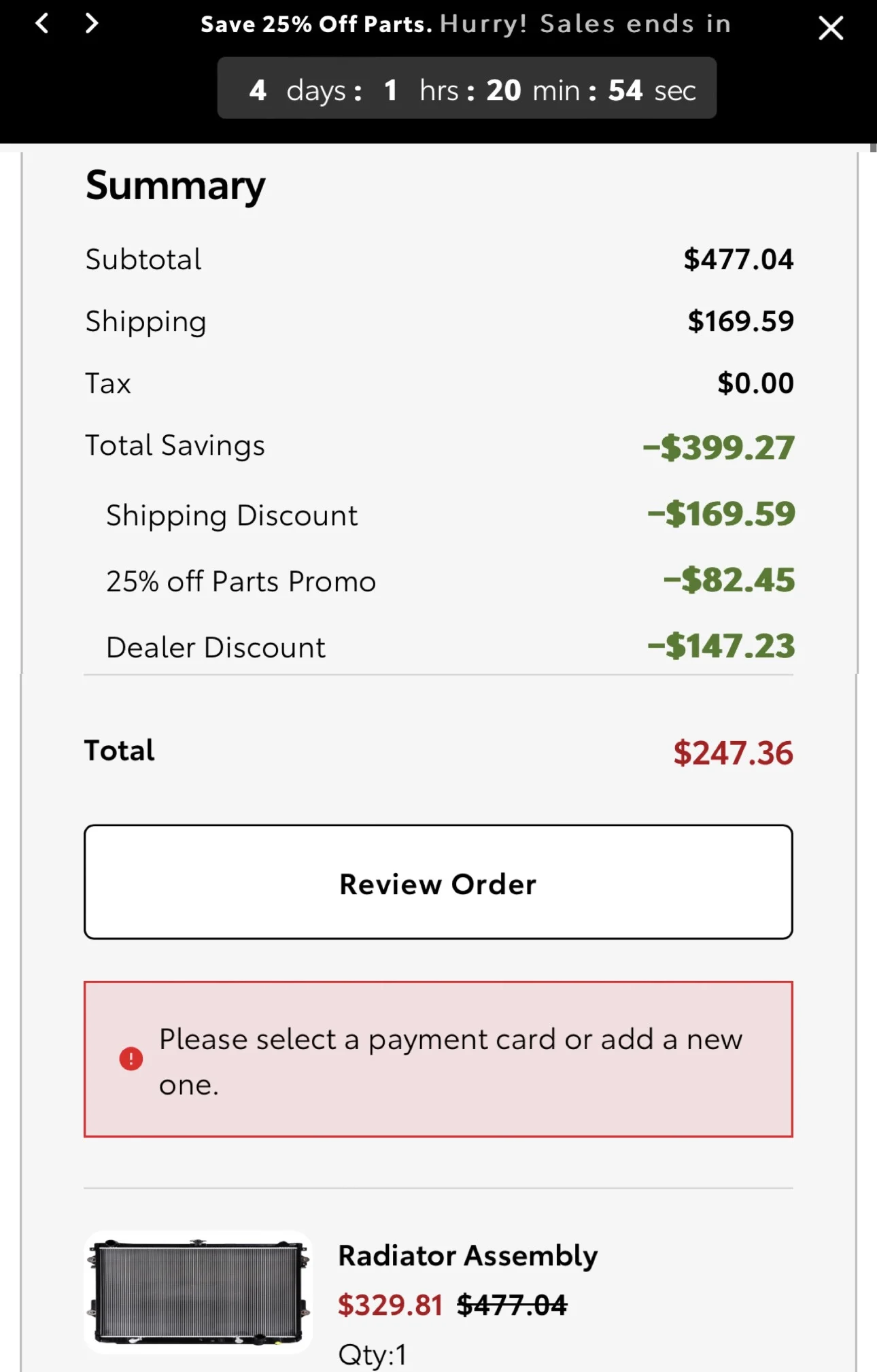Open the Radiator Assembly product title
Screen dimensions: 877x1372
(468, 1255)
